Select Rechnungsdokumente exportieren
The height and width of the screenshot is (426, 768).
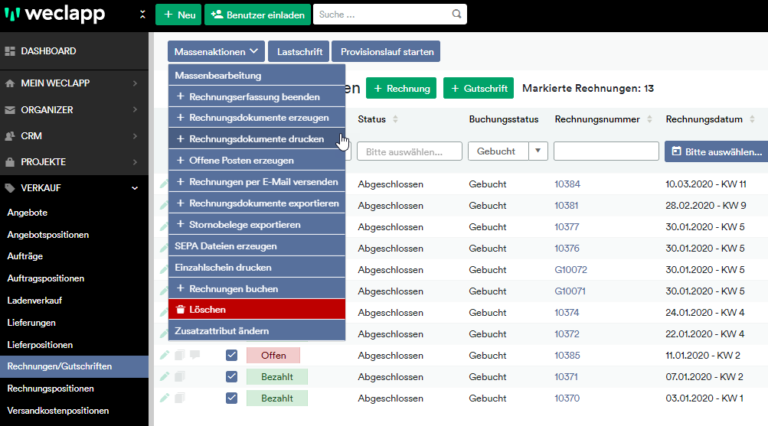[x=257, y=203]
